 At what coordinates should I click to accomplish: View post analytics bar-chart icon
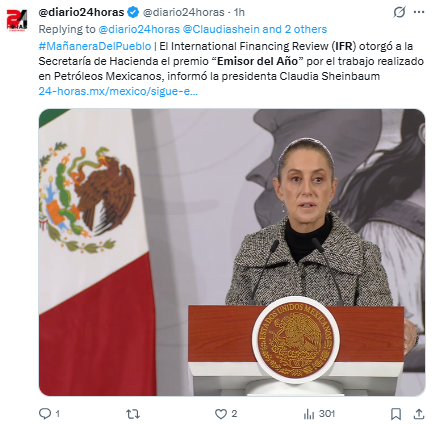[x=309, y=414]
